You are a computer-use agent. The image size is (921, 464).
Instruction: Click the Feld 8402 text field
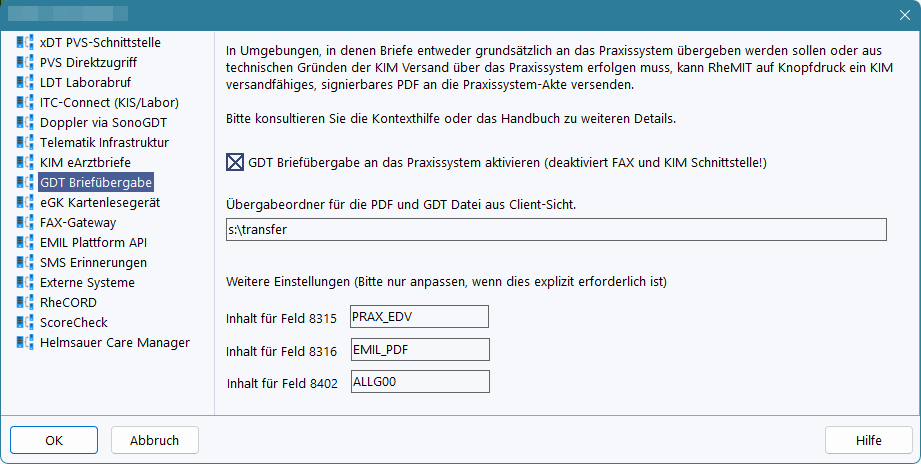click(x=419, y=382)
